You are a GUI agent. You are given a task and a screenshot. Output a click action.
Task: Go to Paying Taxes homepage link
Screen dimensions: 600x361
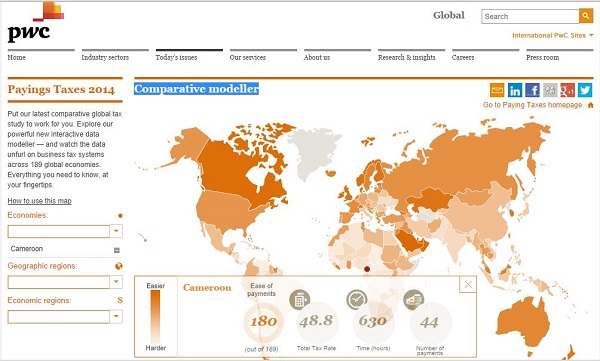(x=532, y=105)
